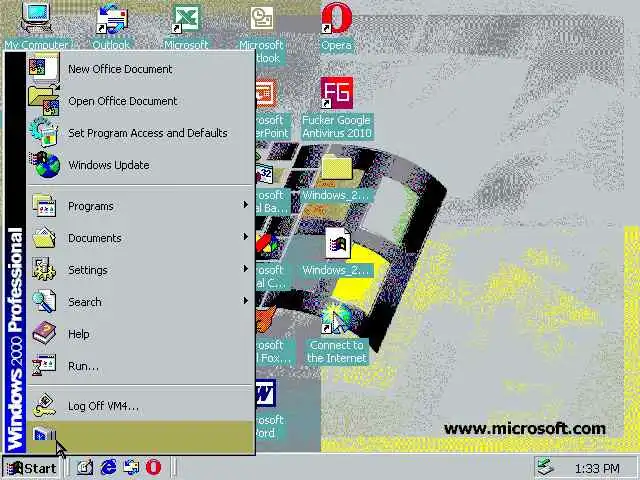Click the Log Off key icon
The height and width of the screenshot is (480, 640).
[x=44, y=405]
